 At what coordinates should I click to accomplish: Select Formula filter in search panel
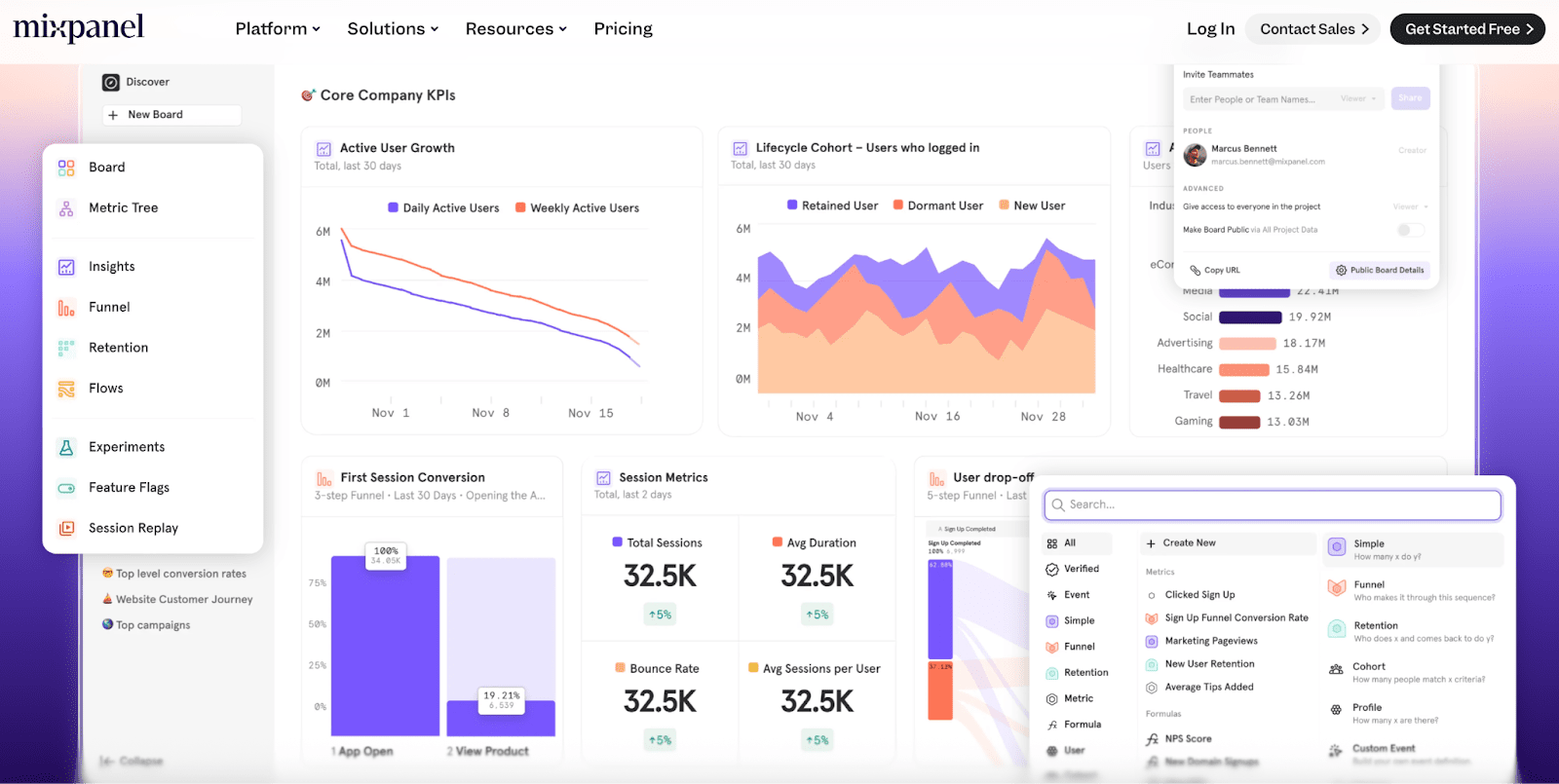coord(1074,725)
